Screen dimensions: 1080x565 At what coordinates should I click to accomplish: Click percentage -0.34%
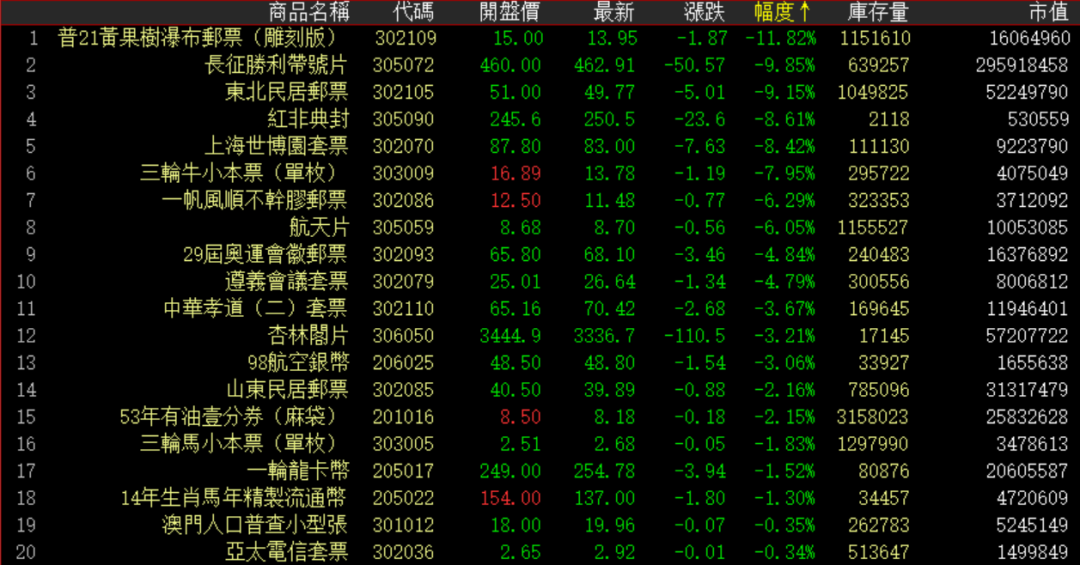[x=785, y=552]
